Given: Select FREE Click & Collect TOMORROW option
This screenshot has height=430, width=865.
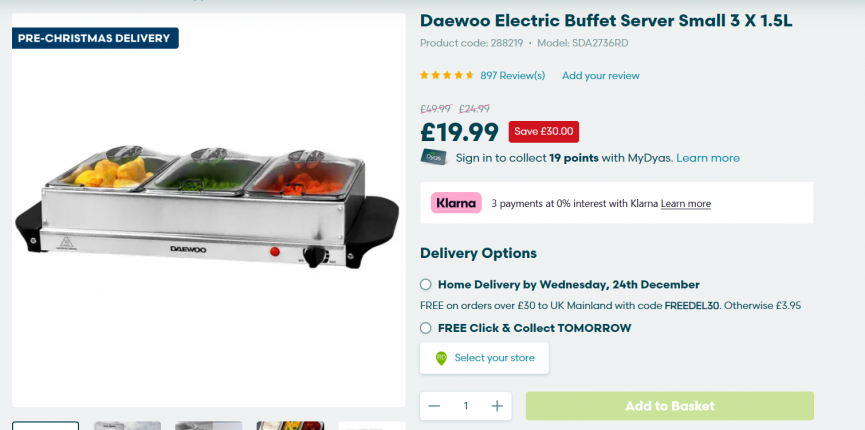Looking at the screenshot, I should pyautogui.click(x=425, y=328).
